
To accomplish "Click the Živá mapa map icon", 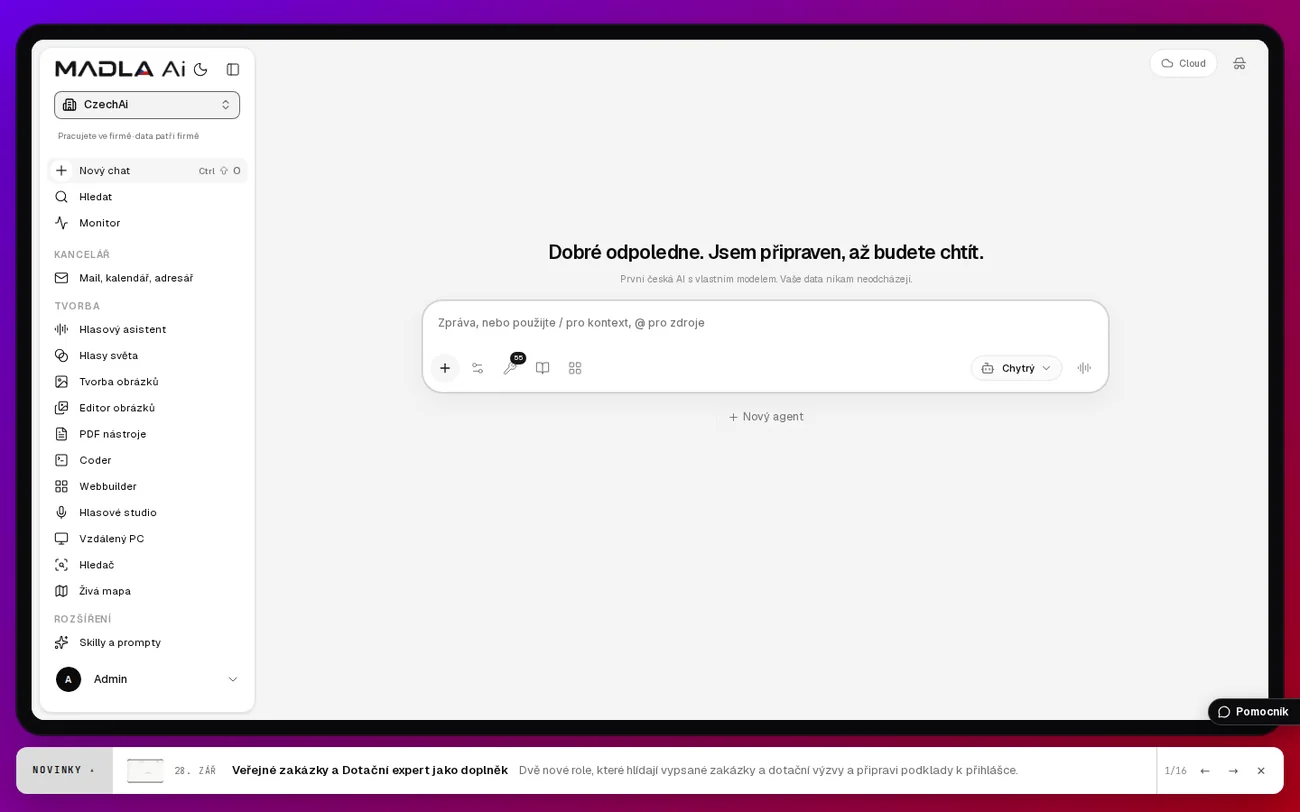I will pos(62,591).
